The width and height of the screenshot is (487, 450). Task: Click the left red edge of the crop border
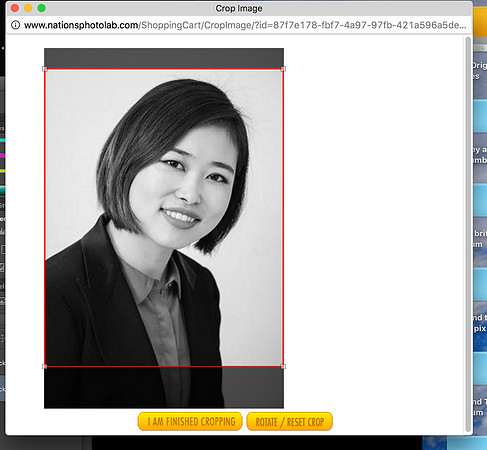[x=45, y=218]
